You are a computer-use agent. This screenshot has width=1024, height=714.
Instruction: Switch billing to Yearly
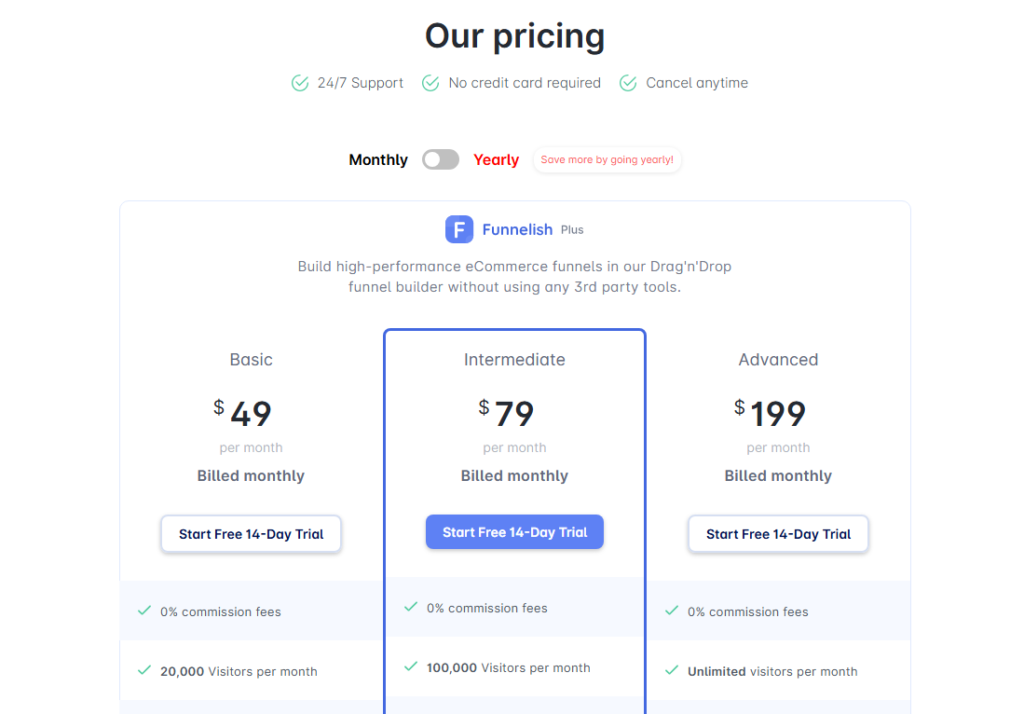(496, 159)
